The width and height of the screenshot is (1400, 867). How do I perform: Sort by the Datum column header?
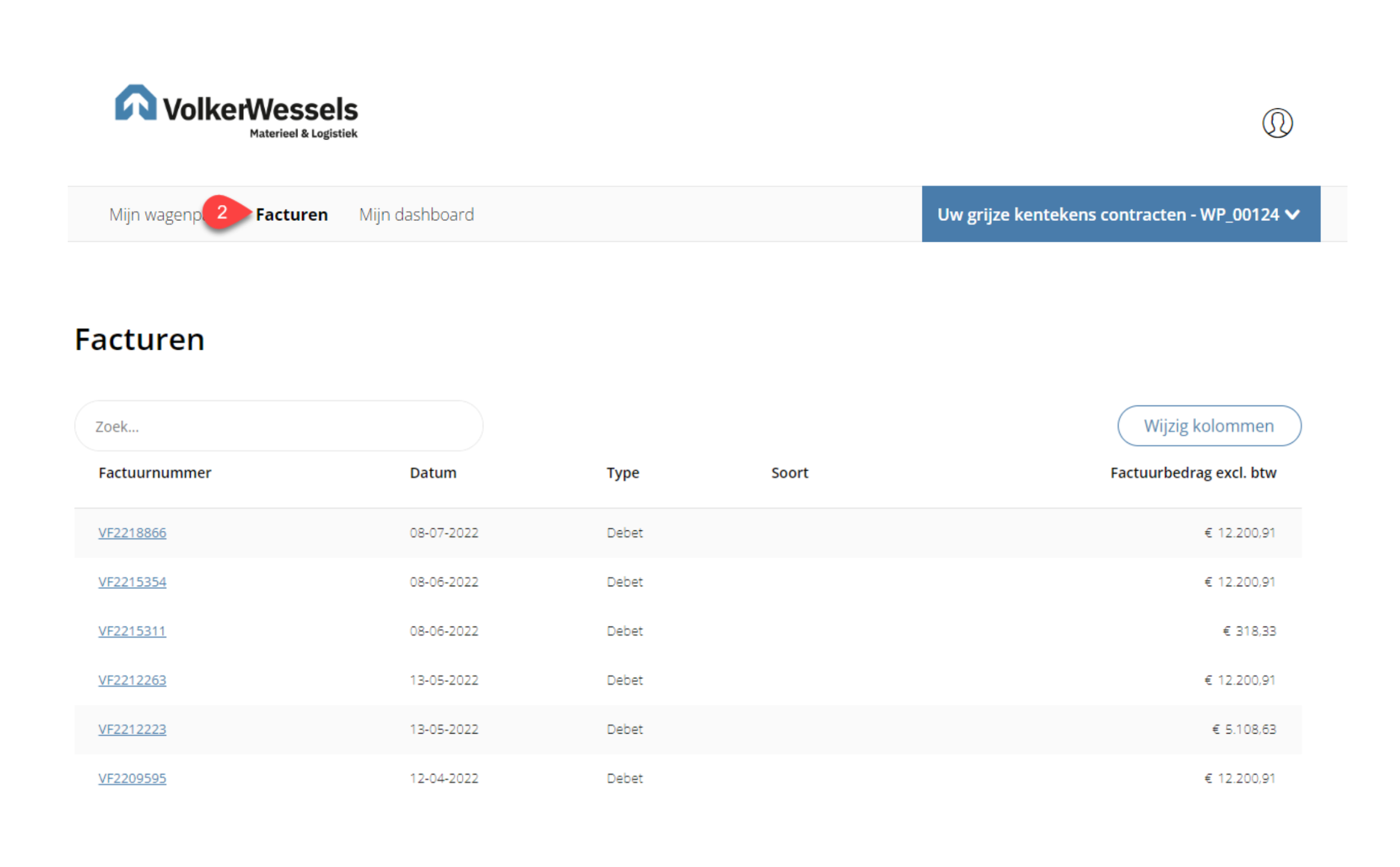click(432, 473)
